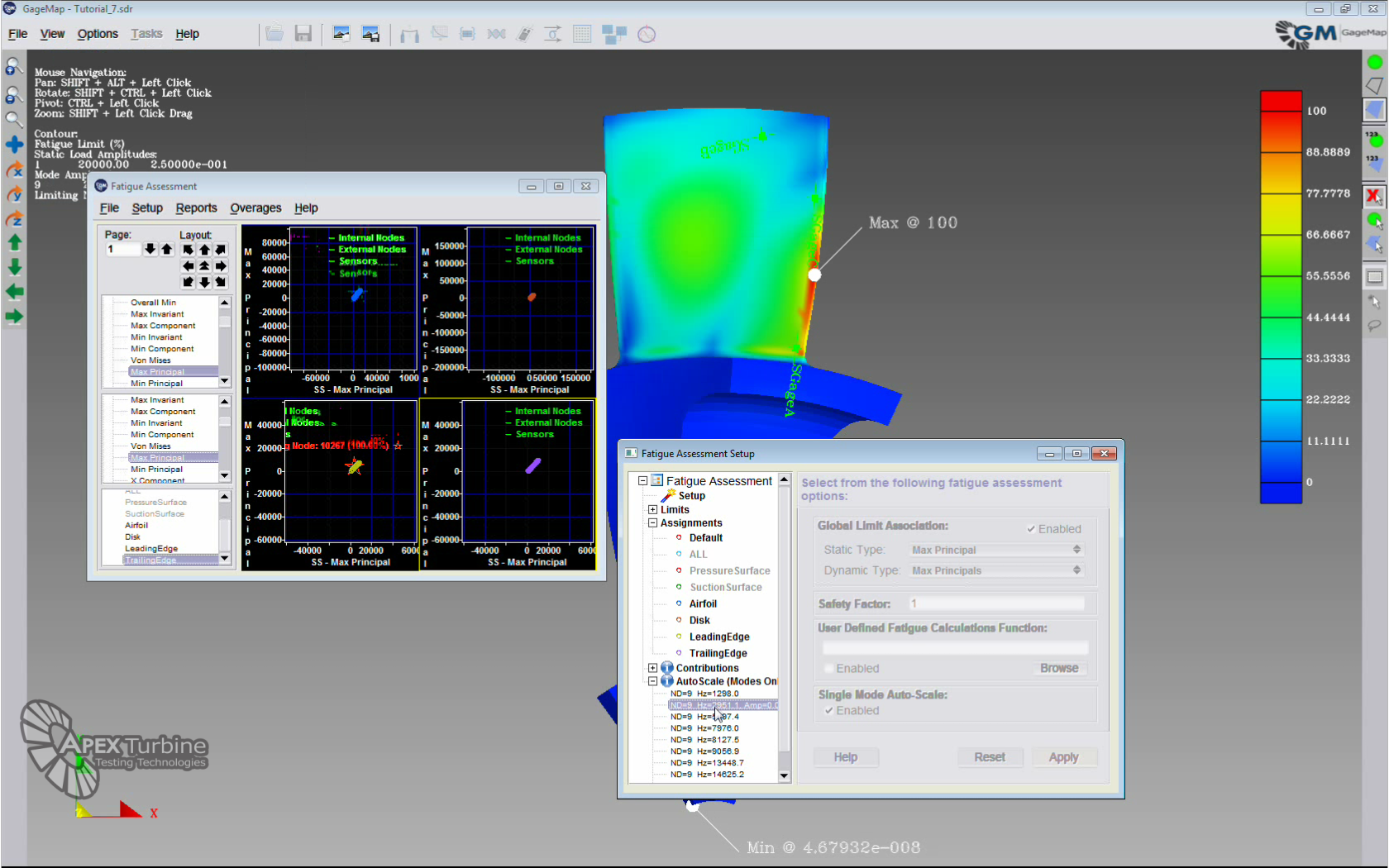Image resolution: width=1389 pixels, height=868 pixels.
Task: Click the green pan up arrow icon
Action: click(x=14, y=243)
